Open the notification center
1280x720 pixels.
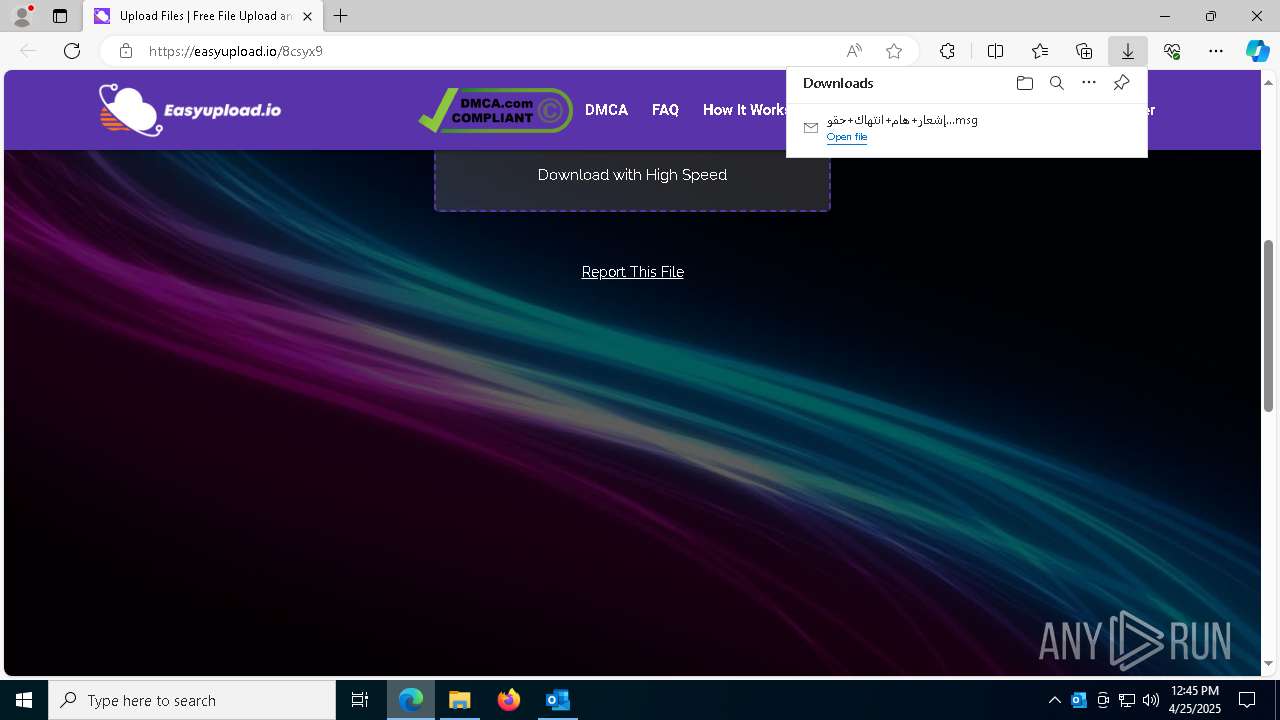pyautogui.click(x=1247, y=700)
